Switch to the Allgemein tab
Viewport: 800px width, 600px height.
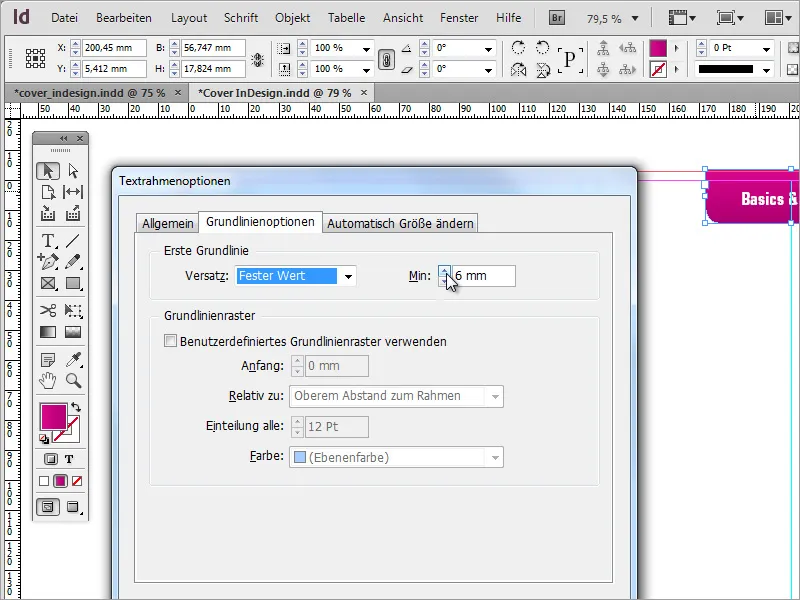click(x=167, y=223)
